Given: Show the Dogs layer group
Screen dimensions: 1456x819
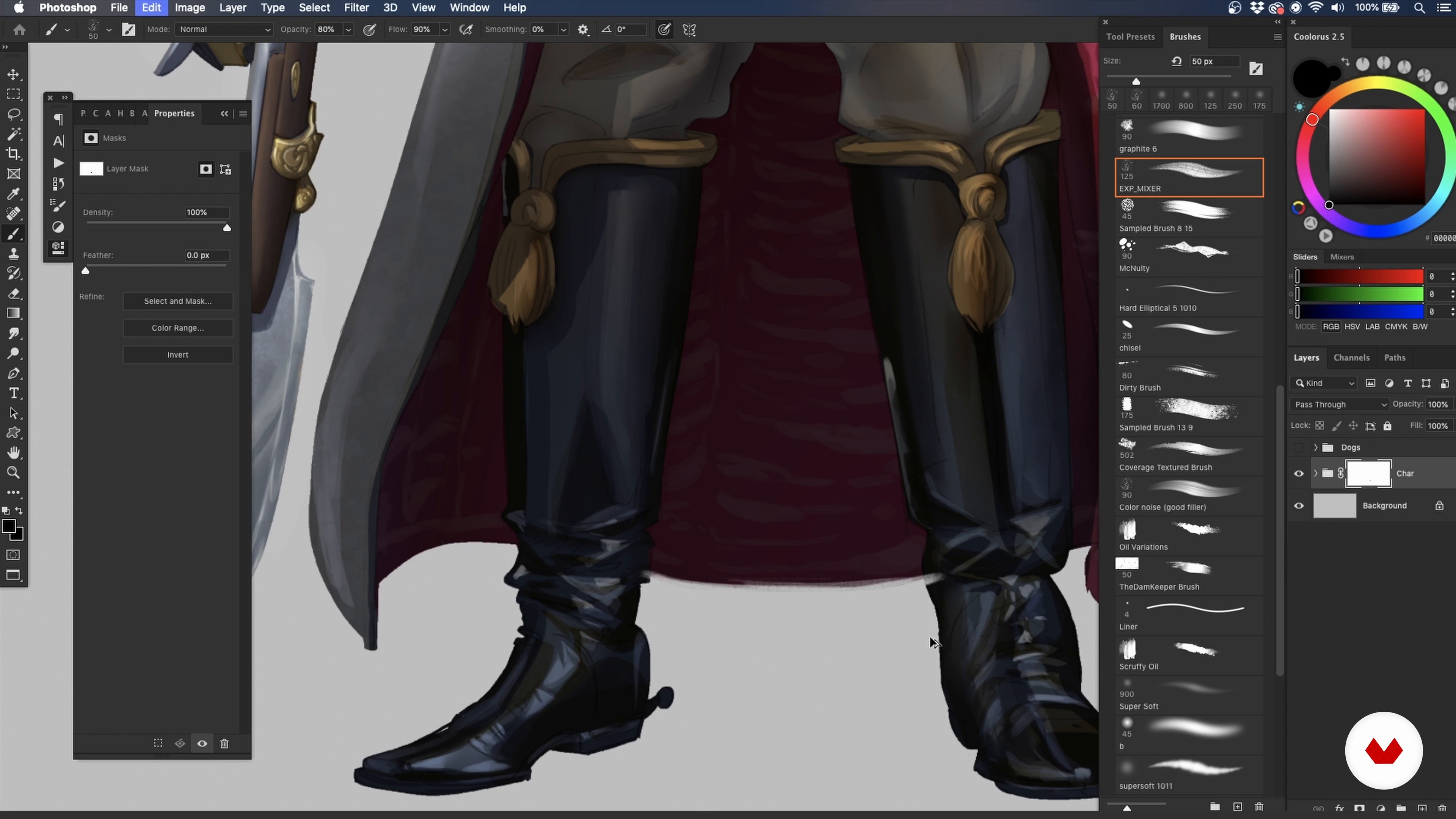Looking at the screenshot, I should coord(1299,448).
